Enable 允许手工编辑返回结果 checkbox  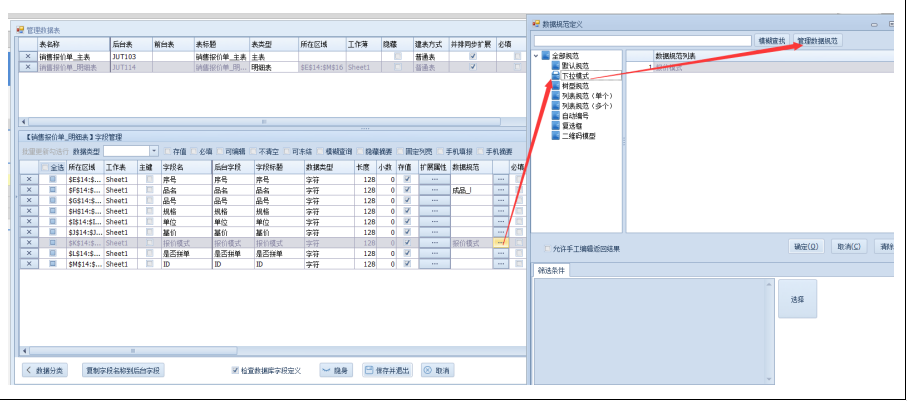[545, 248]
